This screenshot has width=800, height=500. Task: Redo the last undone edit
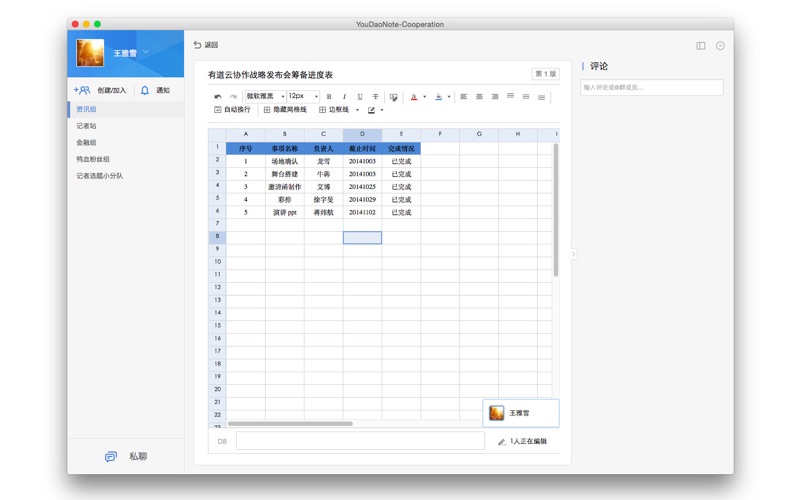(233, 96)
